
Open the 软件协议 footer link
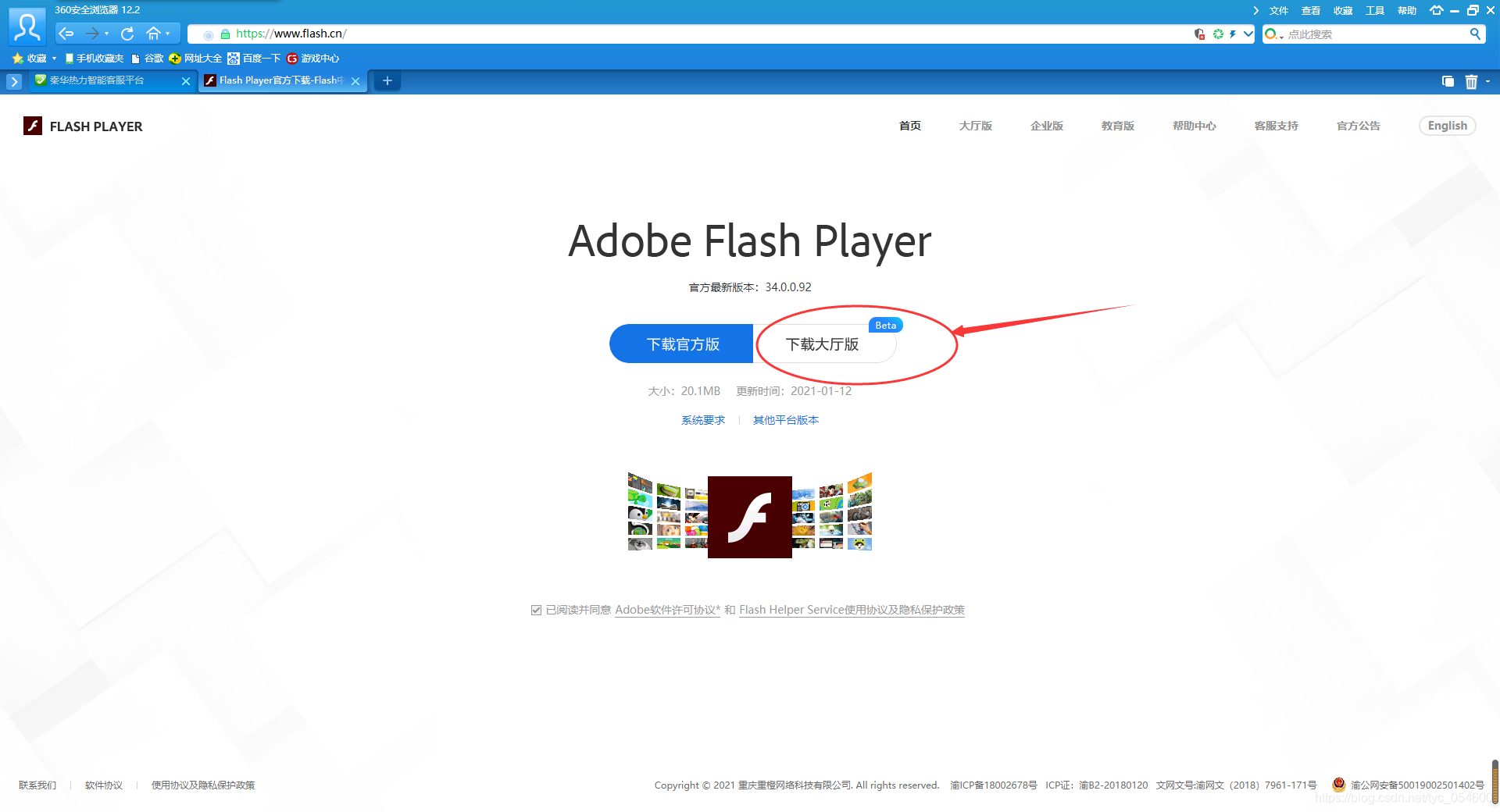[104, 785]
